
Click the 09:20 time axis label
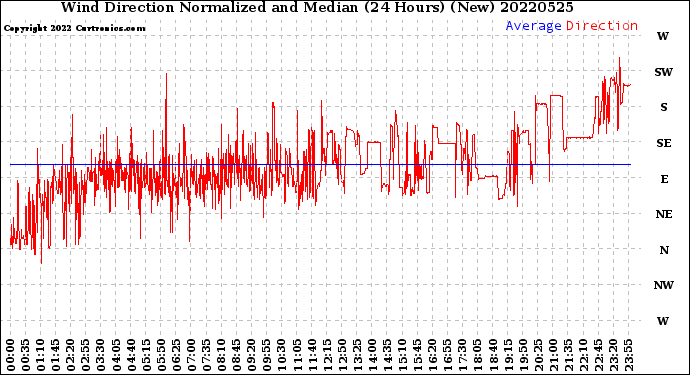coord(251,355)
